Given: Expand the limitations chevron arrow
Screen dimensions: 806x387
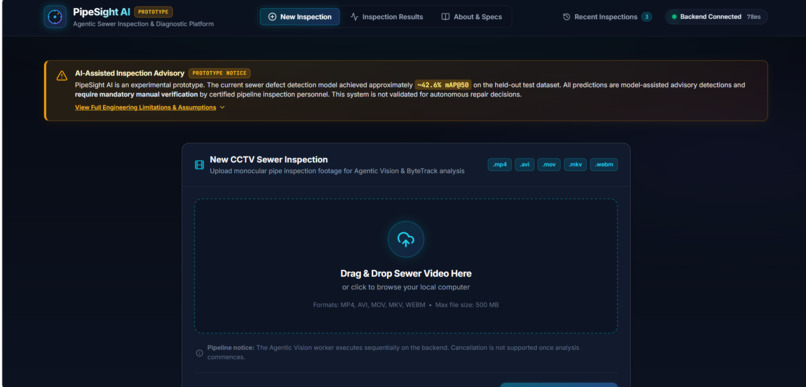Looking at the screenshot, I should point(222,107).
